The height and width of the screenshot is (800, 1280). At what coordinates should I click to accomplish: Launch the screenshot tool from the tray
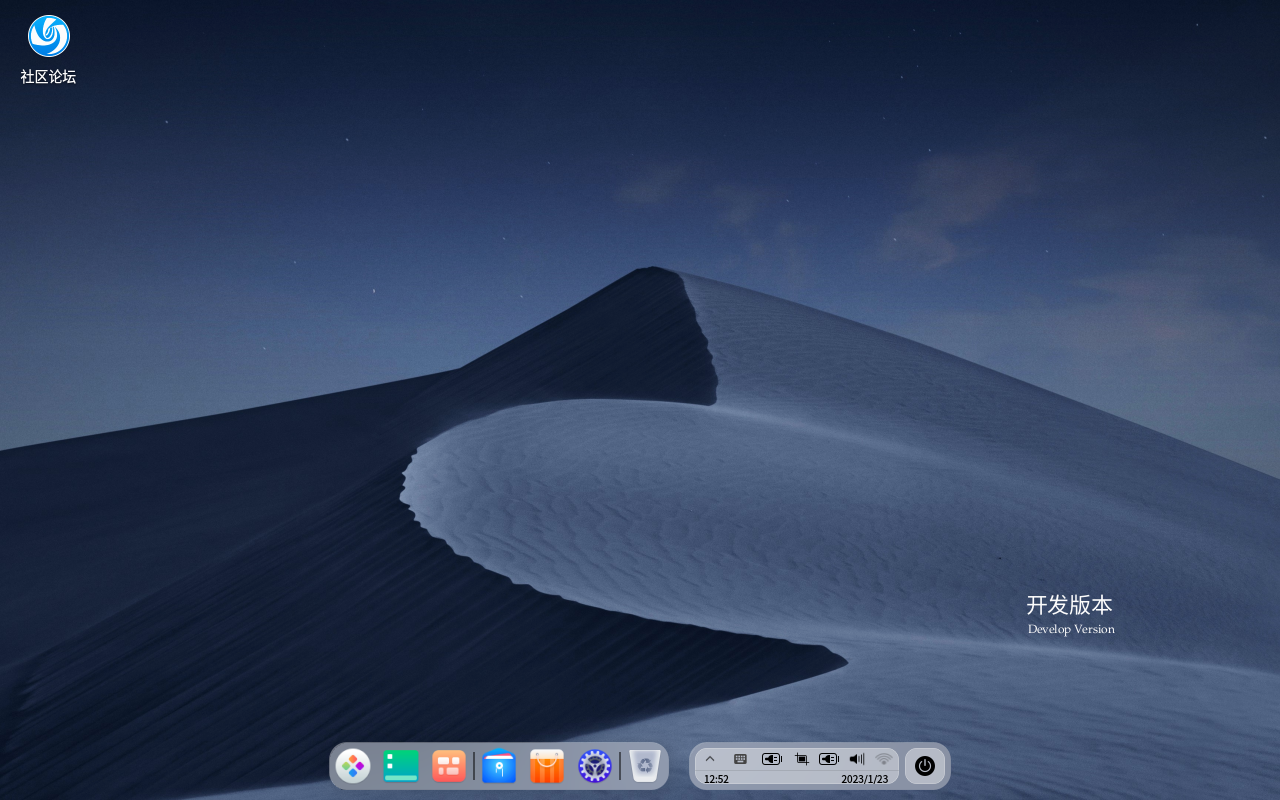coord(801,758)
